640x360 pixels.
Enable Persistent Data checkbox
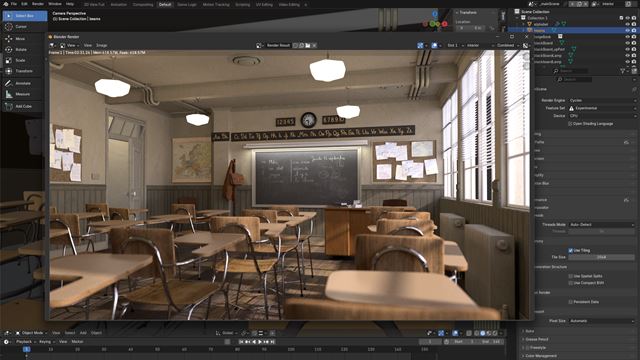tap(571, 302)
